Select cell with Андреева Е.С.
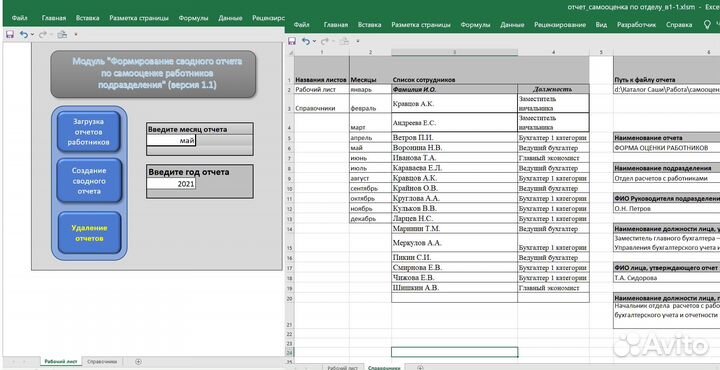This screenshot has width=720, height=370. tap(455, 123)
